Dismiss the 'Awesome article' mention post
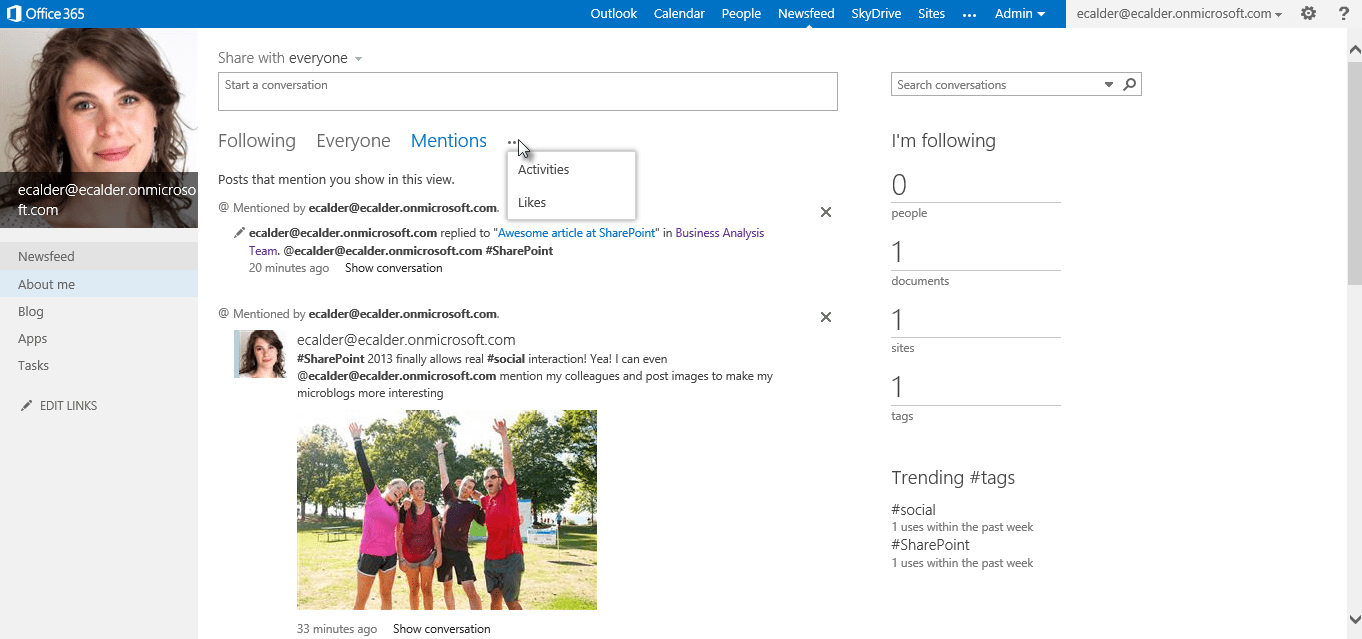Image resolution: width=1362 pixels, height=639 pixels. click(x=826, y=212)
